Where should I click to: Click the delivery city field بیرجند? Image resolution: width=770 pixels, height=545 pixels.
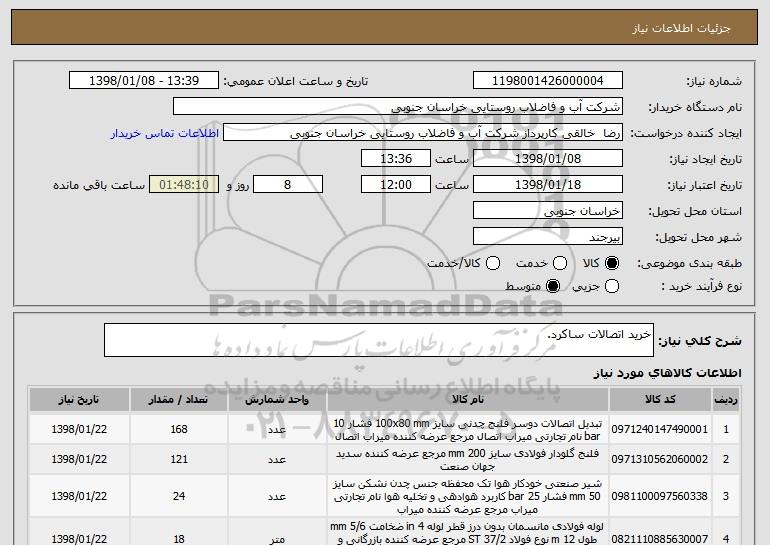548,237
